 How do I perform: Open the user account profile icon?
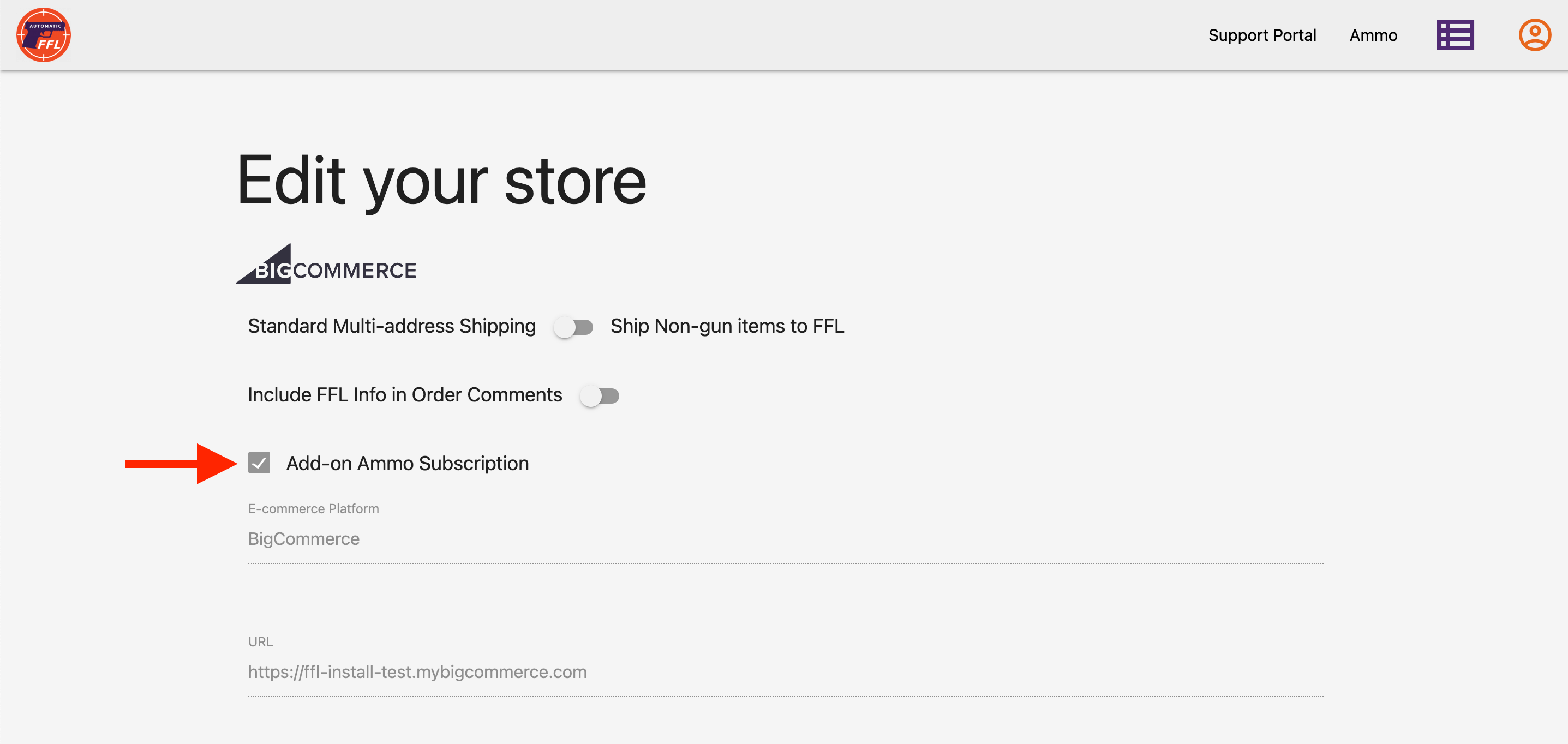(x=1534, y=35)
